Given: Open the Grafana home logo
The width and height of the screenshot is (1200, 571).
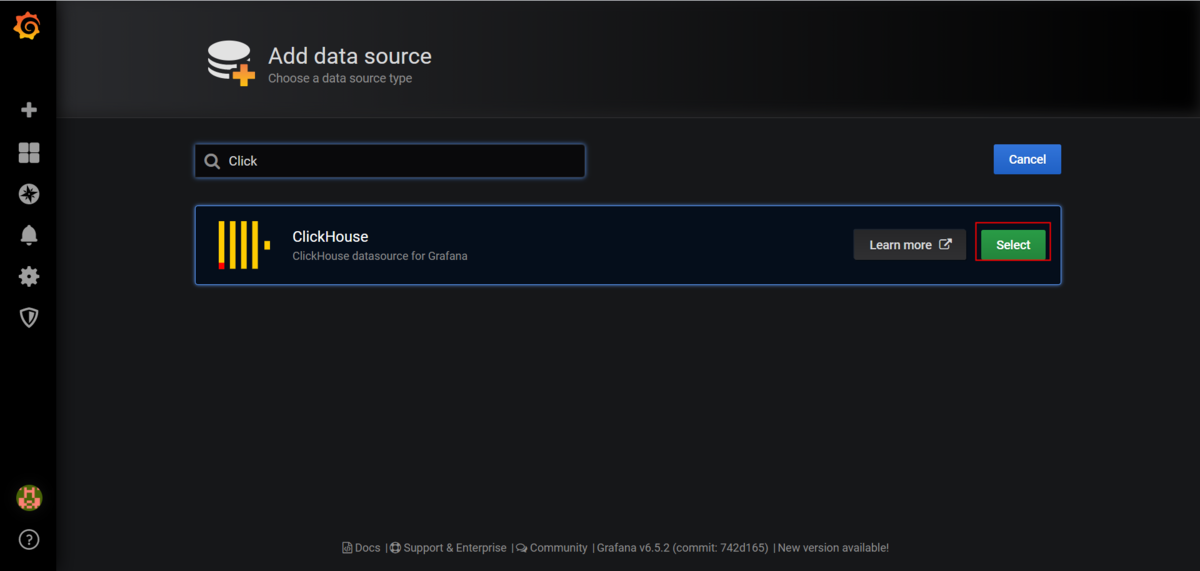Looking at the screenshot, I should (28, 27).
